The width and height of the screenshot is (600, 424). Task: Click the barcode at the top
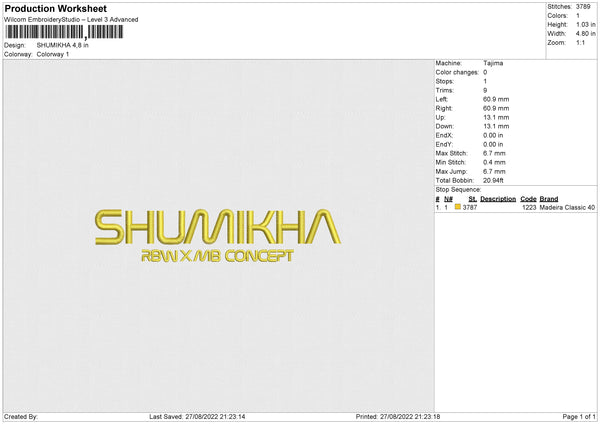click(64, 32)
